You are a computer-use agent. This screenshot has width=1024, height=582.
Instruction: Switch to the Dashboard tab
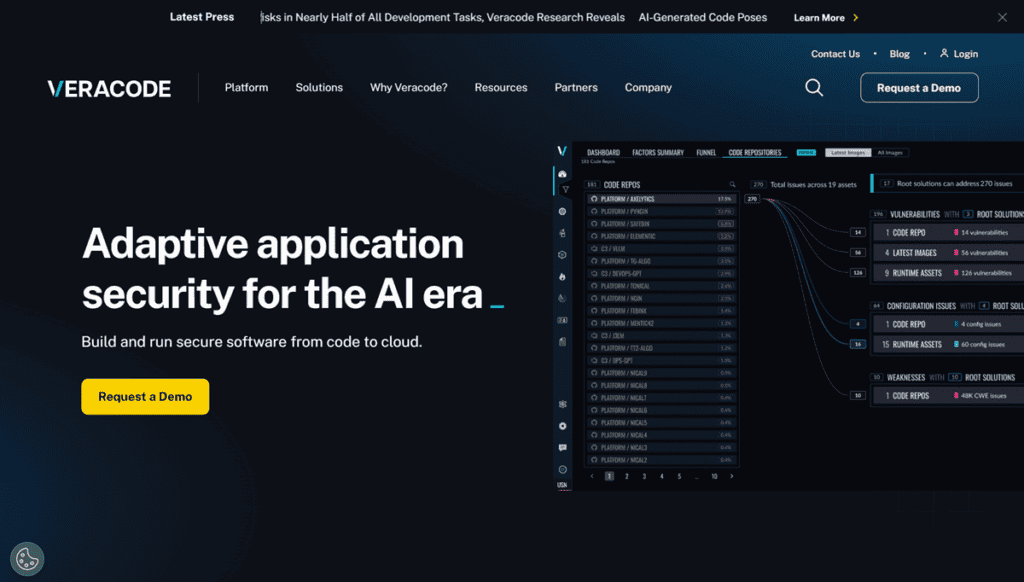coord(603,153)
